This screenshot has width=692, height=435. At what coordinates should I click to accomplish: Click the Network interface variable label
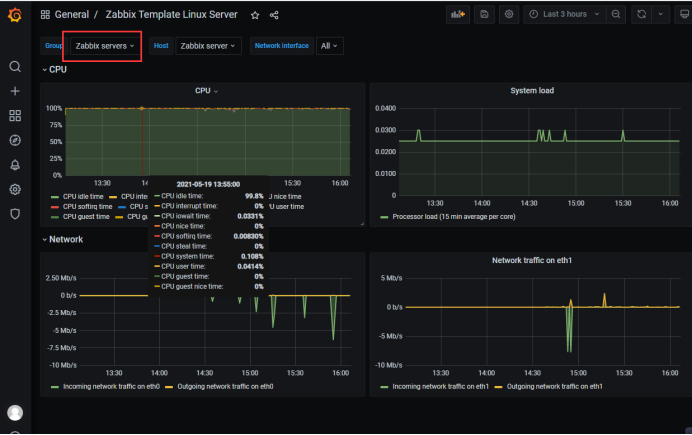click(282, 46)
